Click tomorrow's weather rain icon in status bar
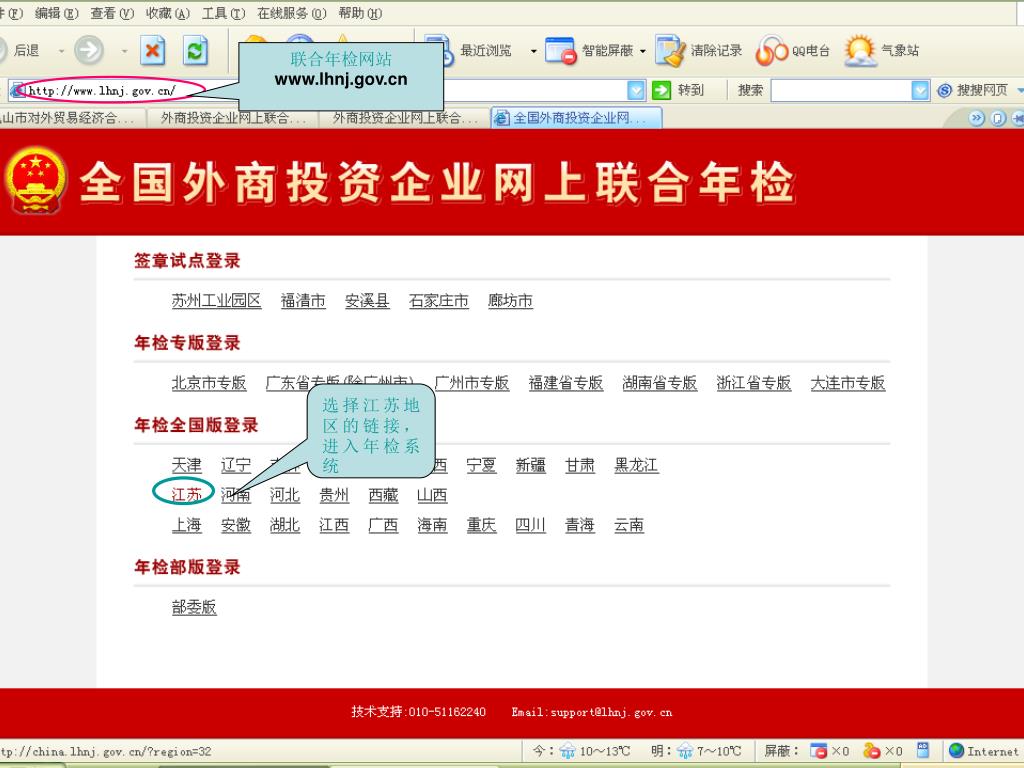The width and height of the screenshot is (1024, 768). pyautogui.click(x=685, y=751)
